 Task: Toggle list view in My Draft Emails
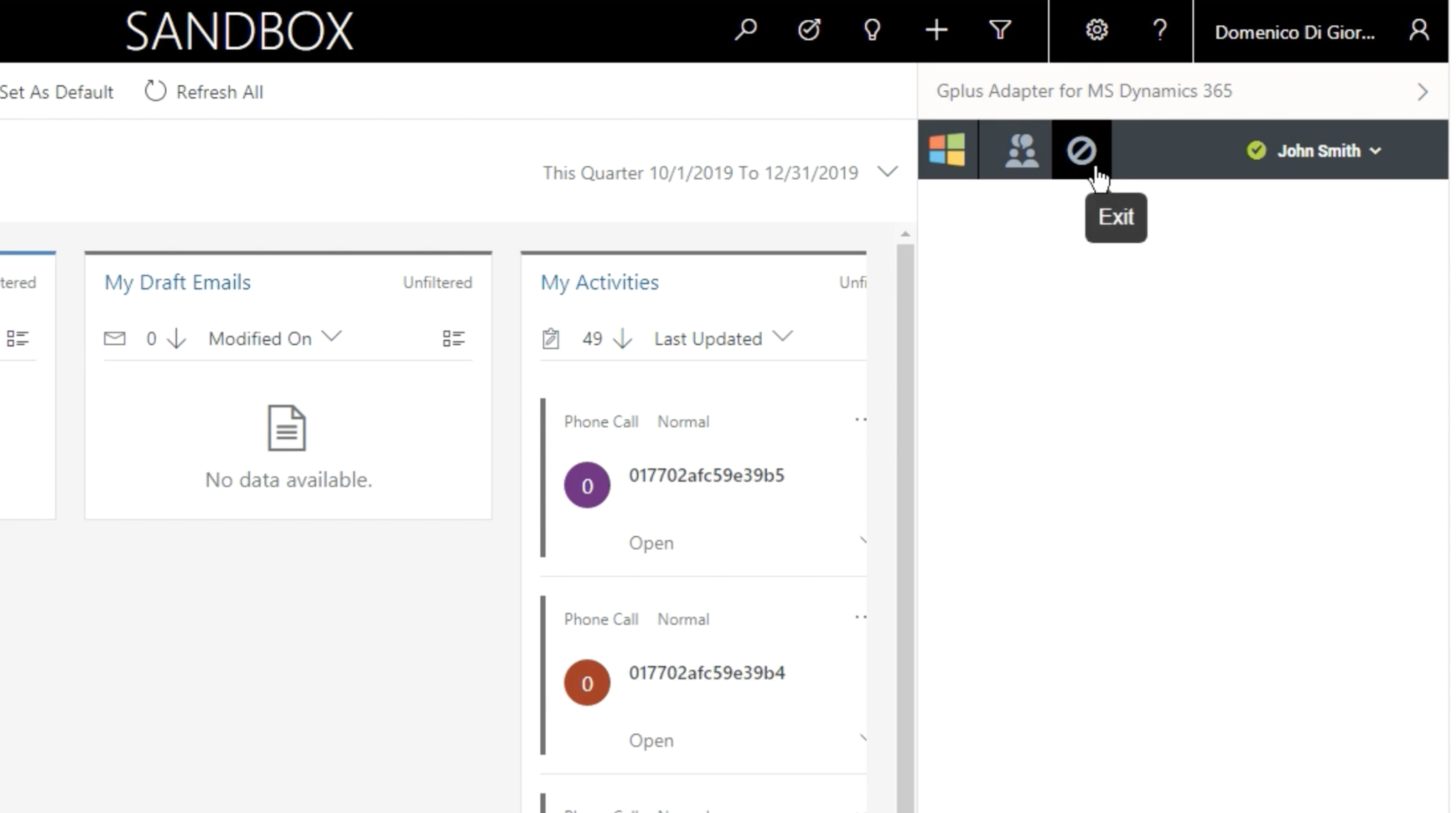pos(453,338)
